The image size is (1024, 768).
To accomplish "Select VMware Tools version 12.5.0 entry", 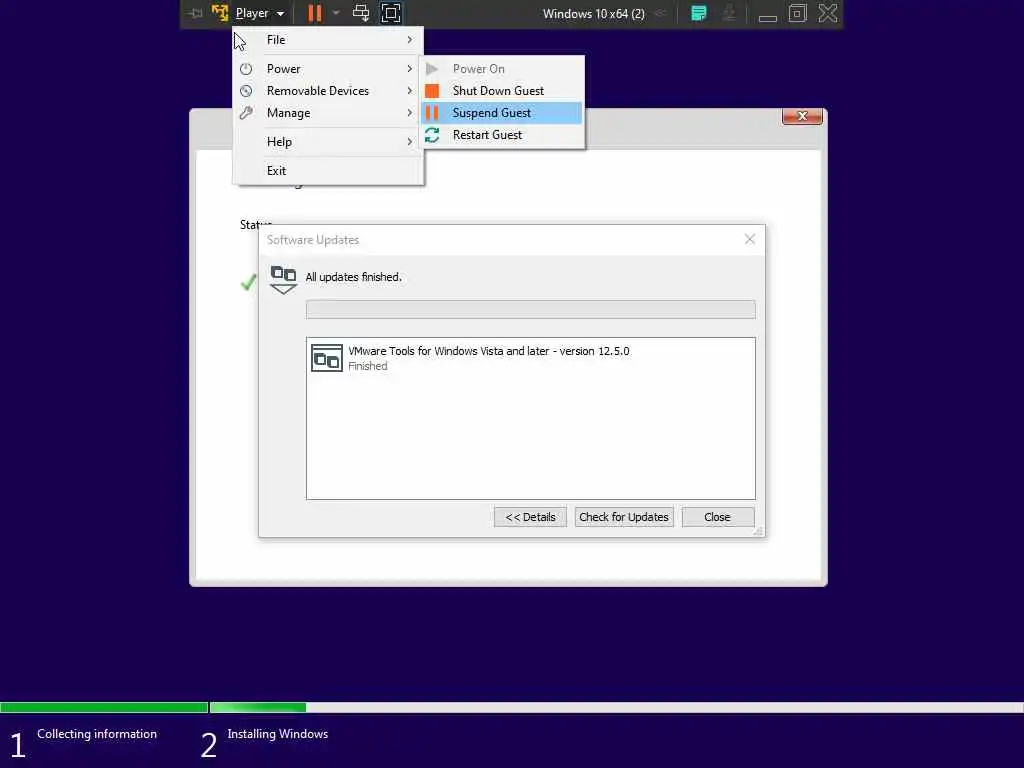I will [x=531, y=358].
